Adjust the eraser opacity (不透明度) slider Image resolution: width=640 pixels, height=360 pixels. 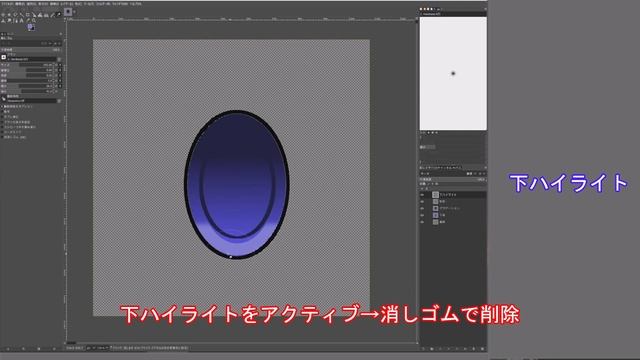pyautogui.click(x=30, y=50)
